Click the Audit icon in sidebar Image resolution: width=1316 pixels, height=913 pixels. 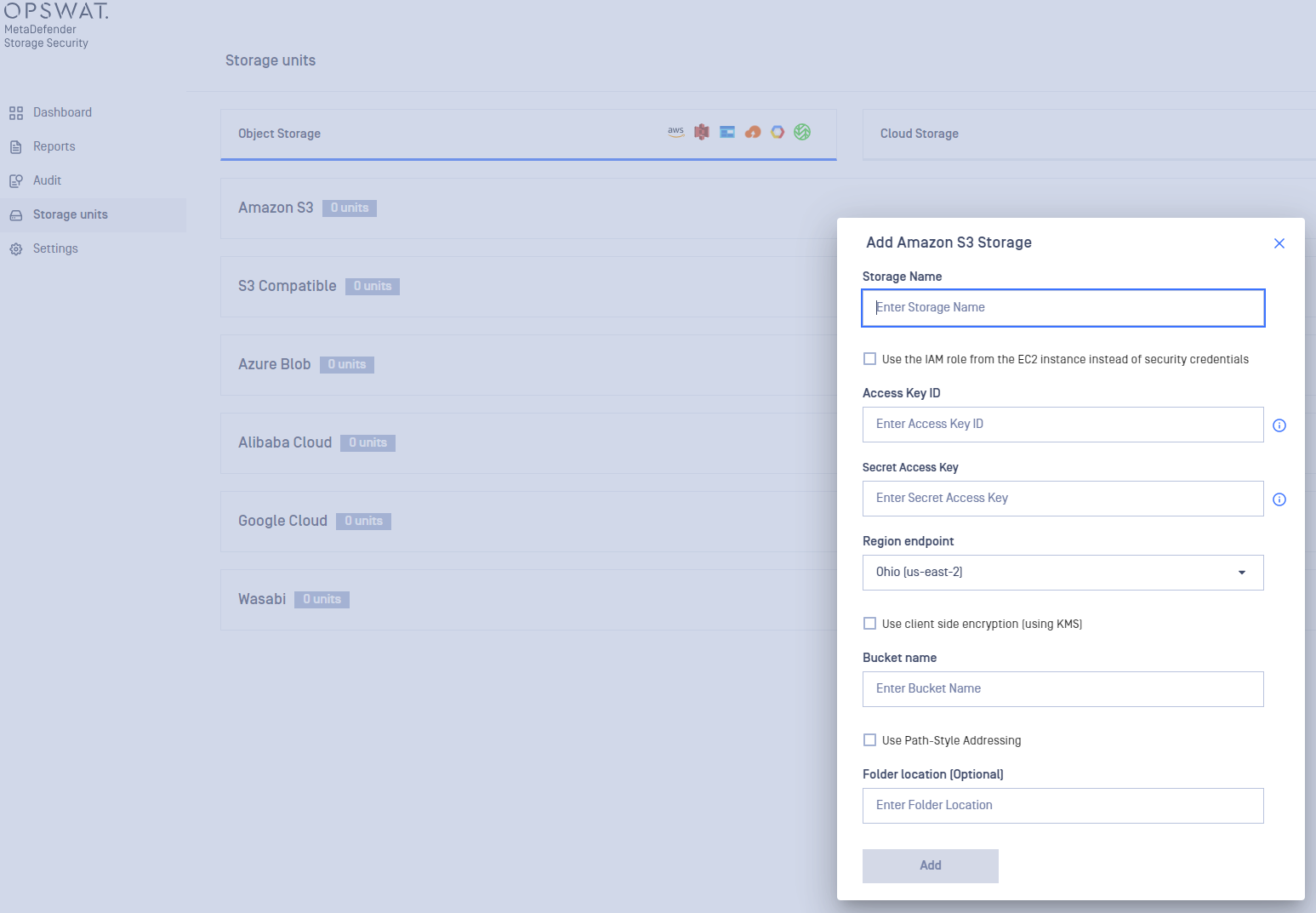point(16,181)
